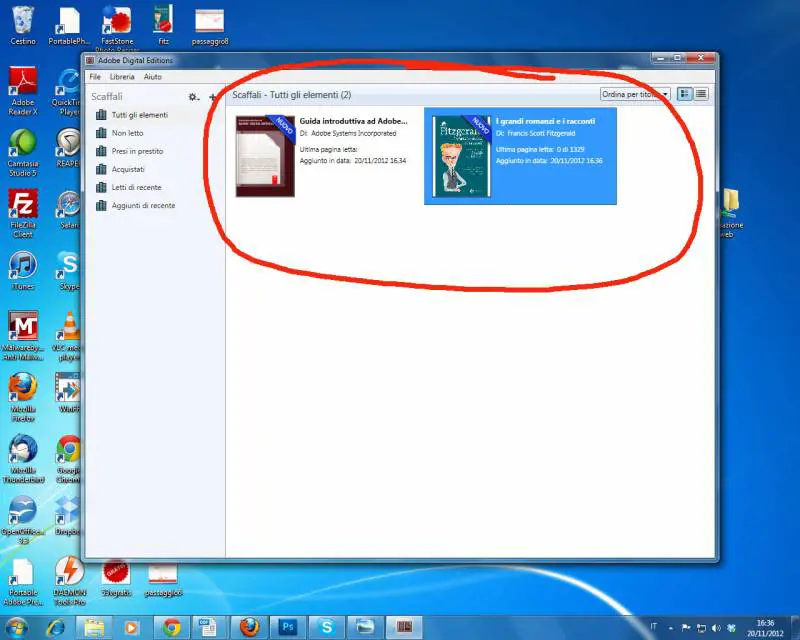The image size is (800, 640).
Task: Select the passaggio8 desktop icon
Action: [210, 27]
